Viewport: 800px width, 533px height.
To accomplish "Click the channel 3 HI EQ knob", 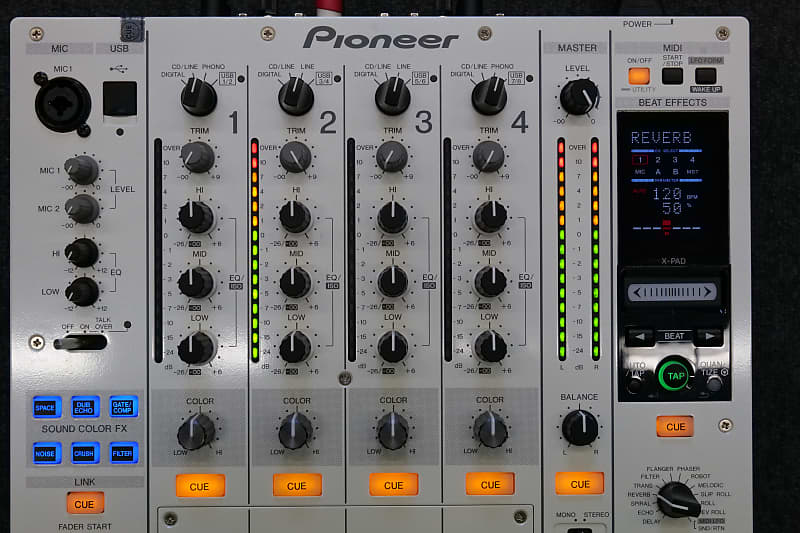I will pyautogui.click(x=392, y=218).
